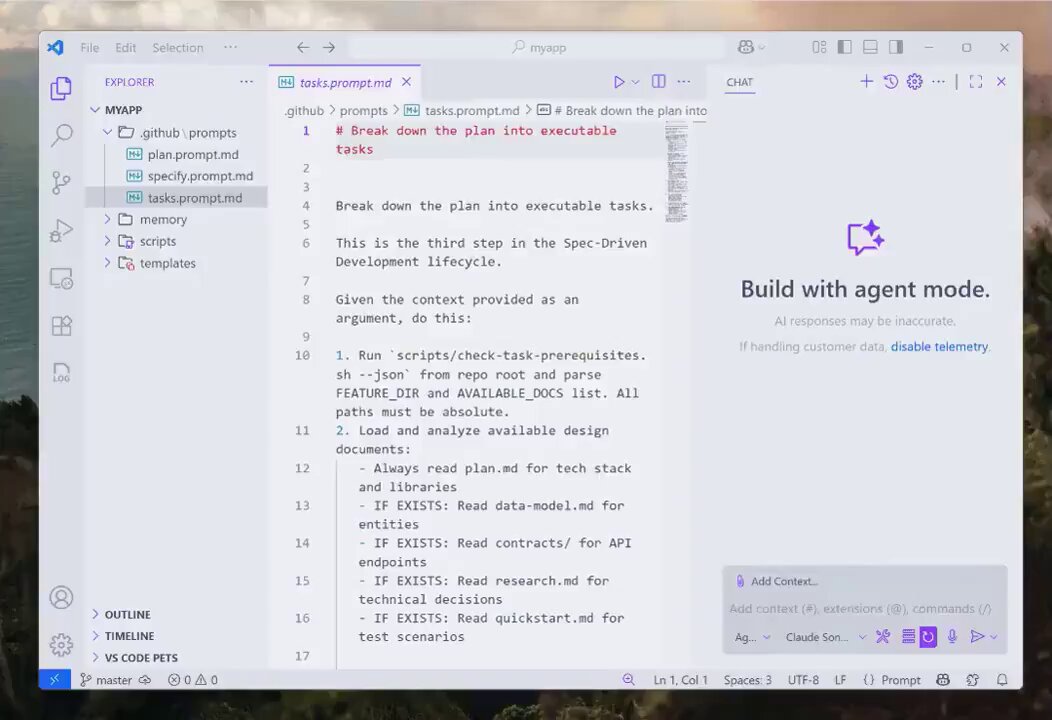The width and height of the screenshot is (1052, 720).
Task: Open the Run and Debug view
Action: pos(61,231)
